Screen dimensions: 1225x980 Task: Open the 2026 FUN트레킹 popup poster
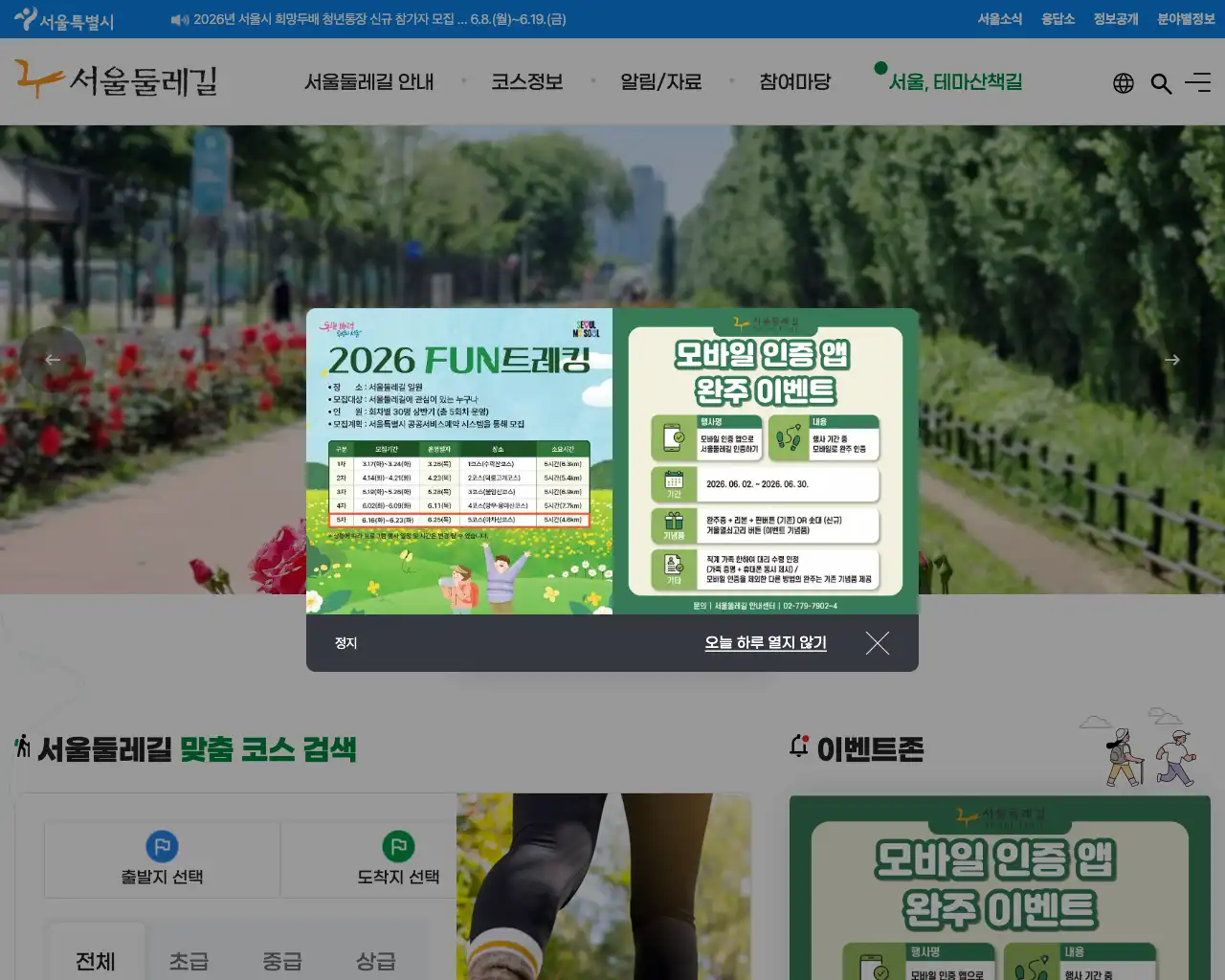tap(459, 461)
